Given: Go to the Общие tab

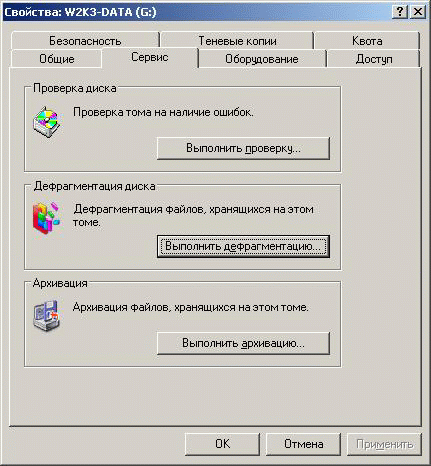Looking at the screenshot, I should (56, 59).
